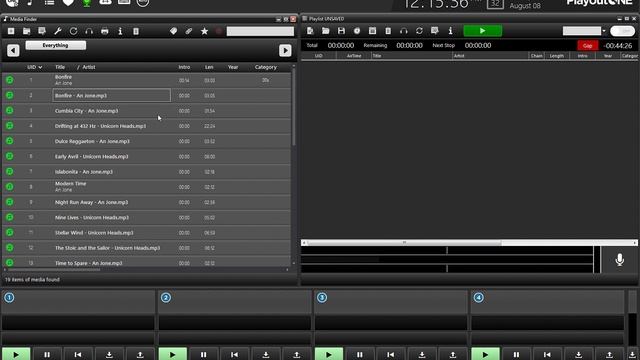Click the clock icon in Playlist toolbar

point(357,31)
